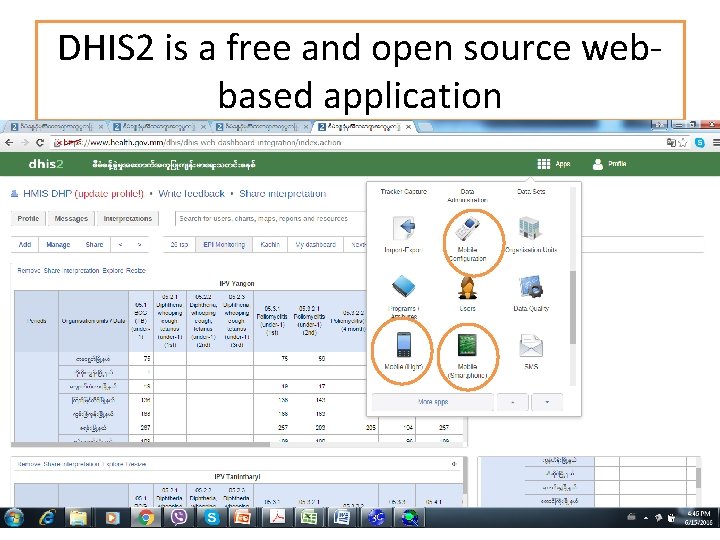The width and height of the screenshot is (720, 540).
Task: Open the Profile menu in green header
Action: click(609, 164)
